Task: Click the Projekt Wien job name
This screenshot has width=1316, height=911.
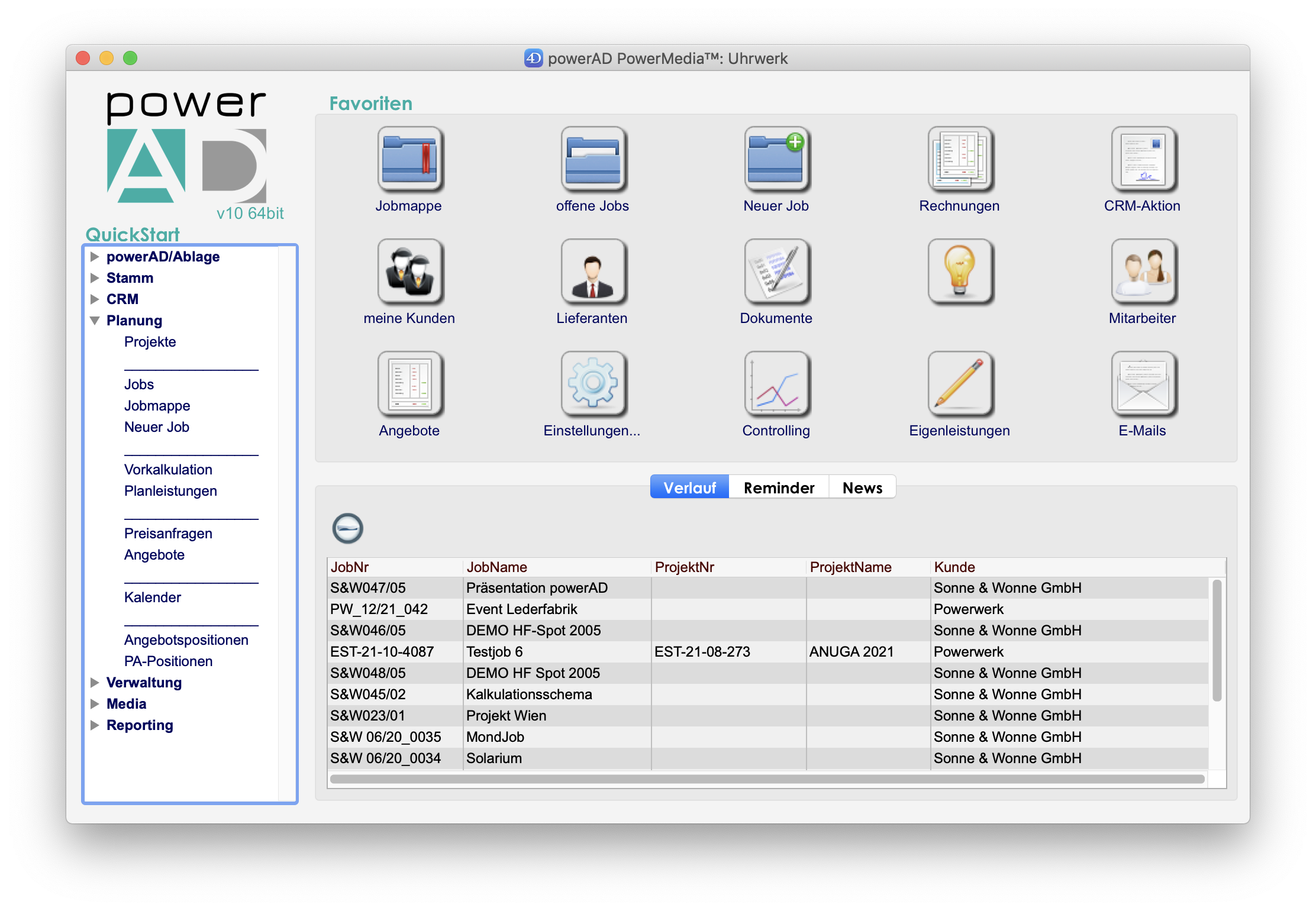Action: (506, 716)
